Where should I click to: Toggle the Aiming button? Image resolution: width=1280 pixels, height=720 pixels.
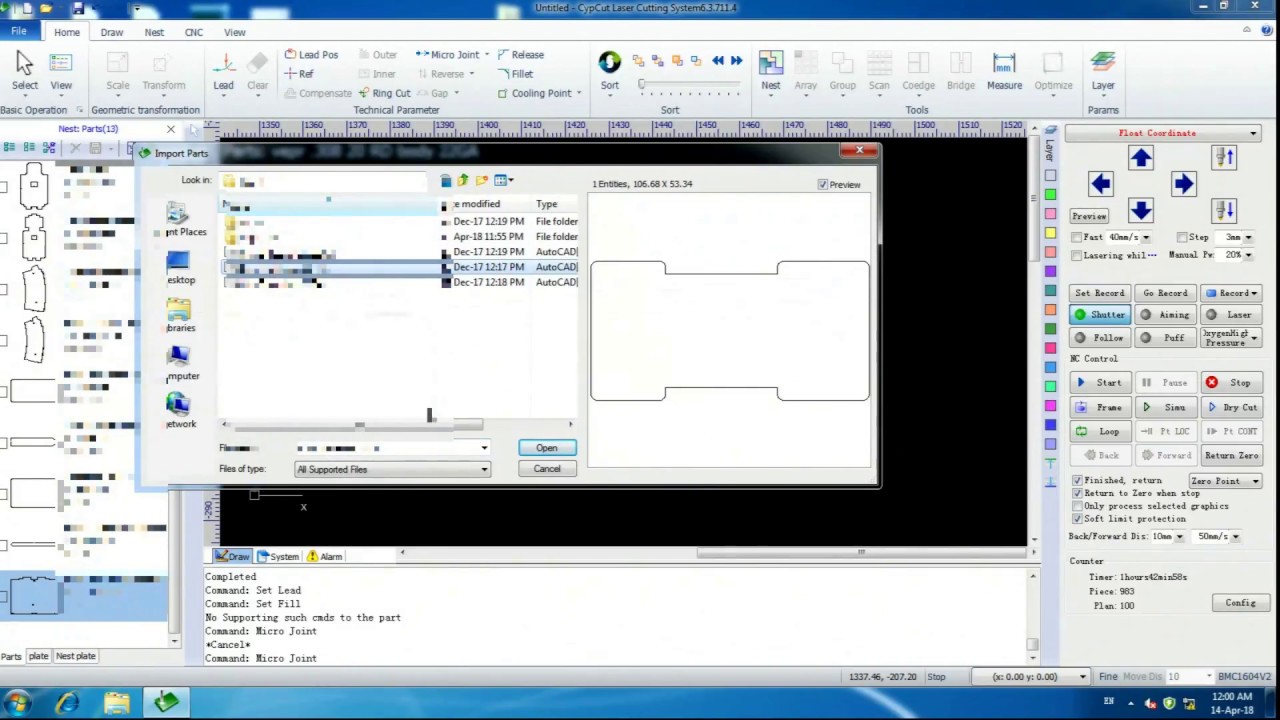pyautogui.click(x=1166, y=315)
